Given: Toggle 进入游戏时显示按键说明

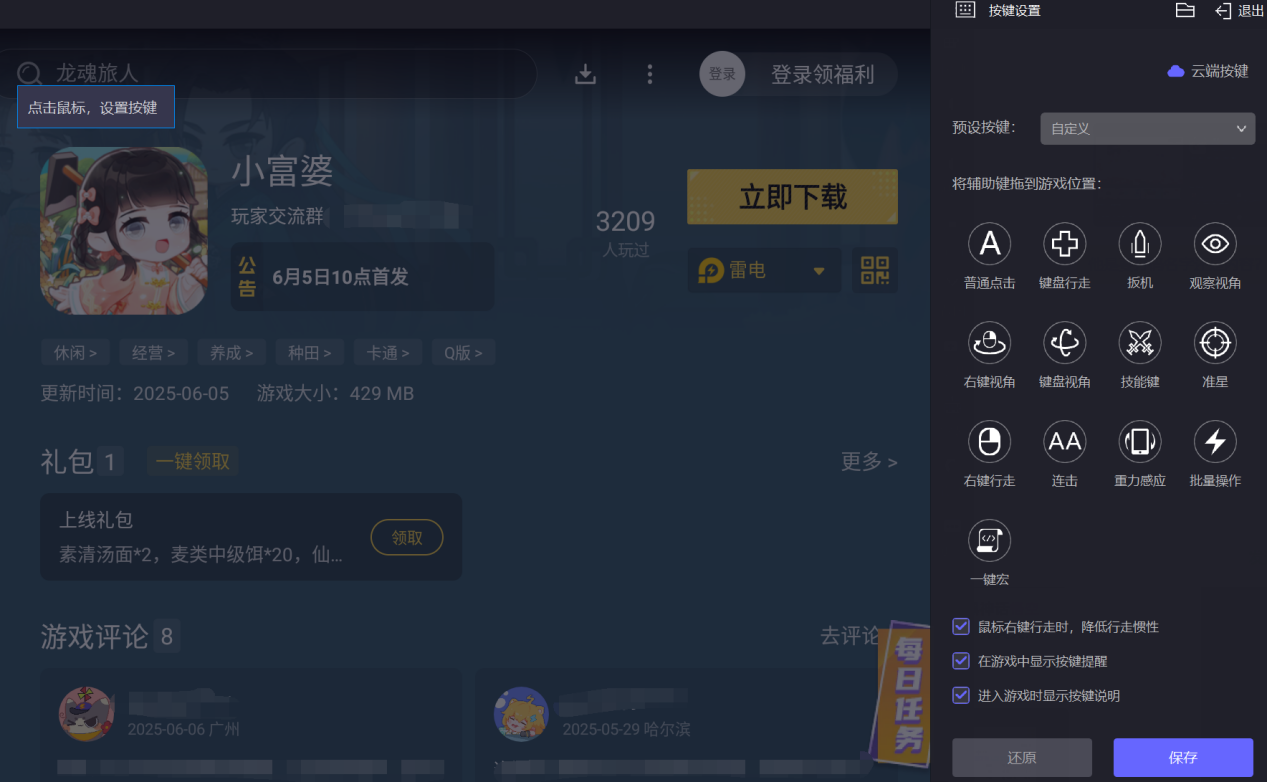Looking at the screenshot, I should click(x=960, y=695).
